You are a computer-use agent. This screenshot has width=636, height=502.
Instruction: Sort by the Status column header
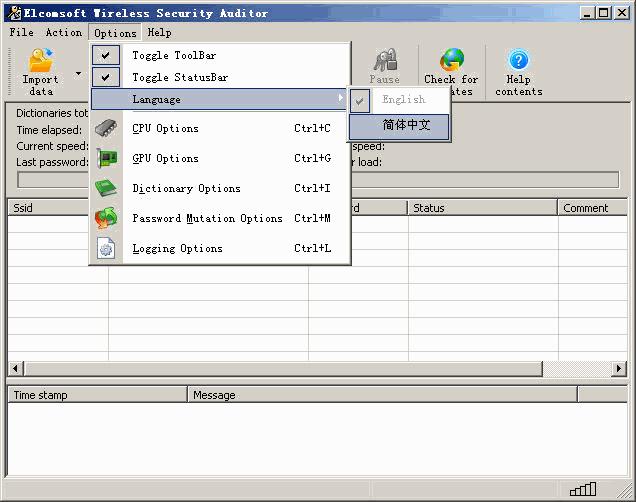[x=482, y=208]
